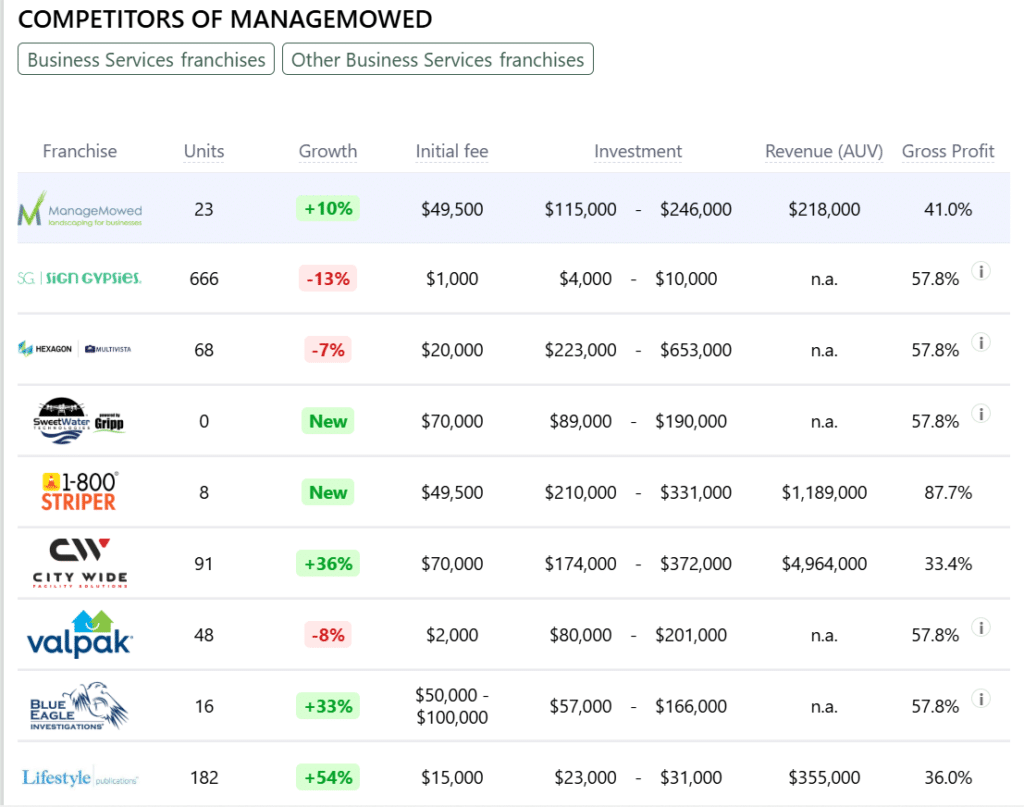Sort by the Units column header

tap(204, 151)
